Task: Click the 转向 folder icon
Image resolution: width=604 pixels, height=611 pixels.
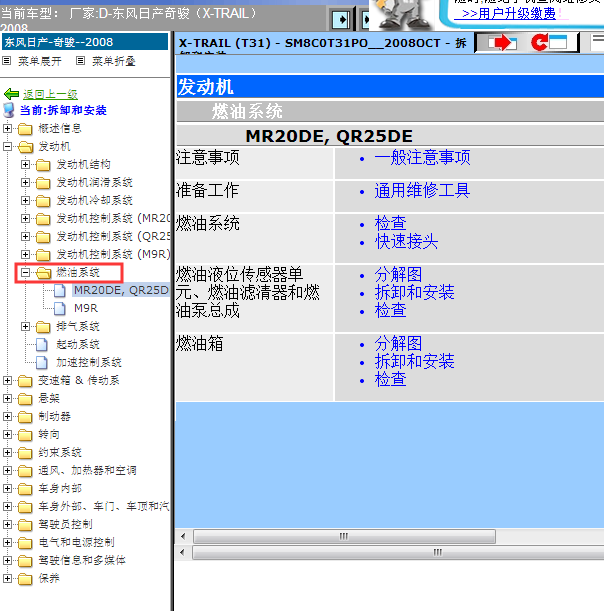Action: (x=25, y=434)
